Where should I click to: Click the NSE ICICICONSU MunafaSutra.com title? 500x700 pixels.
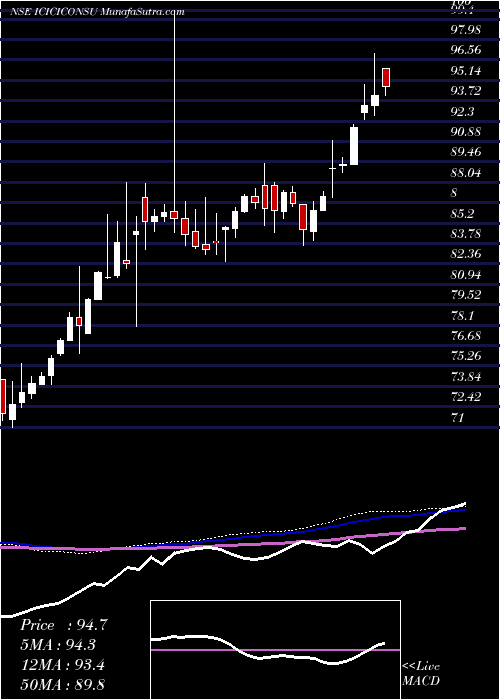(x=97, y=12)
